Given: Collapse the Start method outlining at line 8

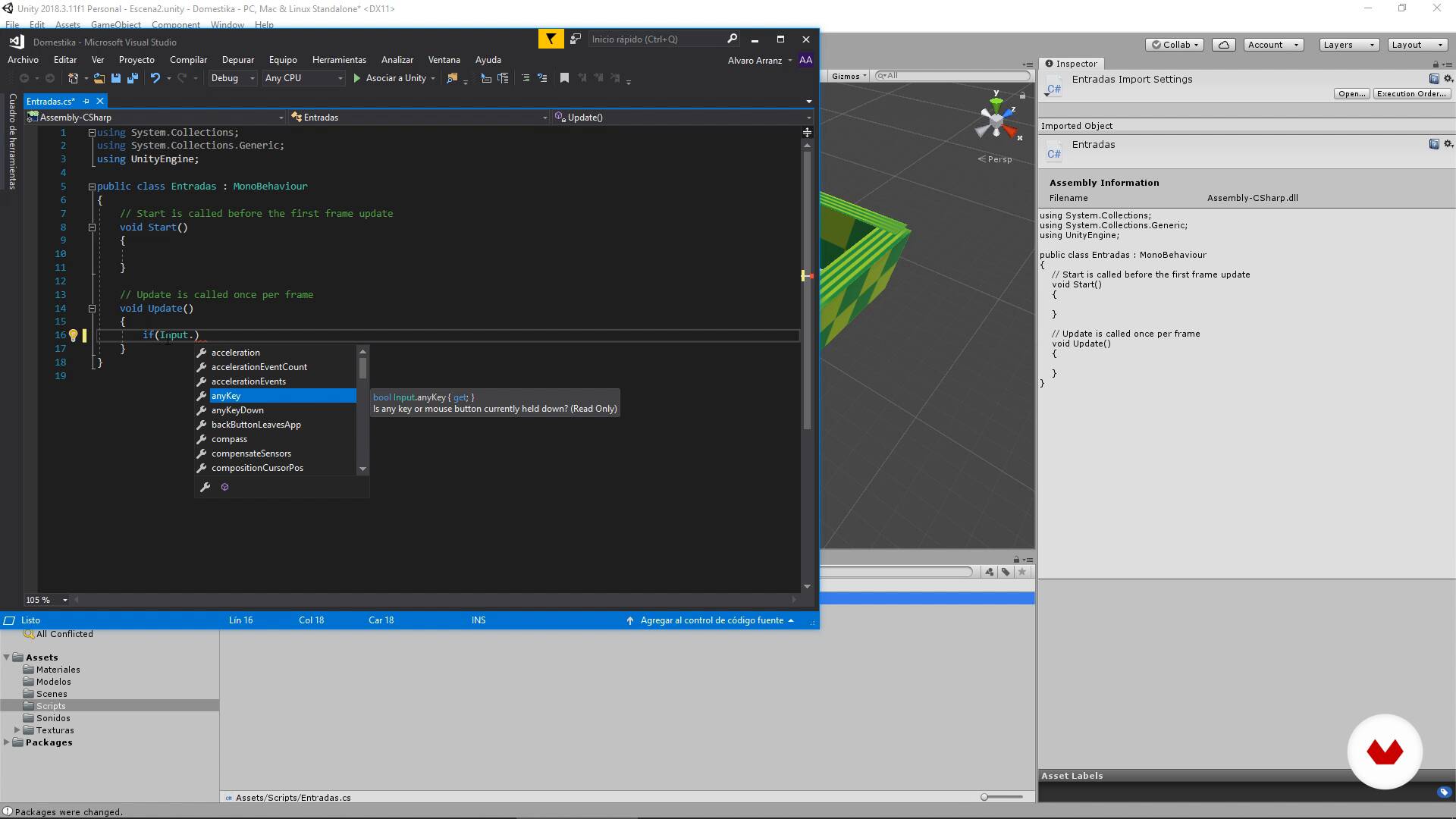Looking at the screenshot, I should tap(92, 227).
